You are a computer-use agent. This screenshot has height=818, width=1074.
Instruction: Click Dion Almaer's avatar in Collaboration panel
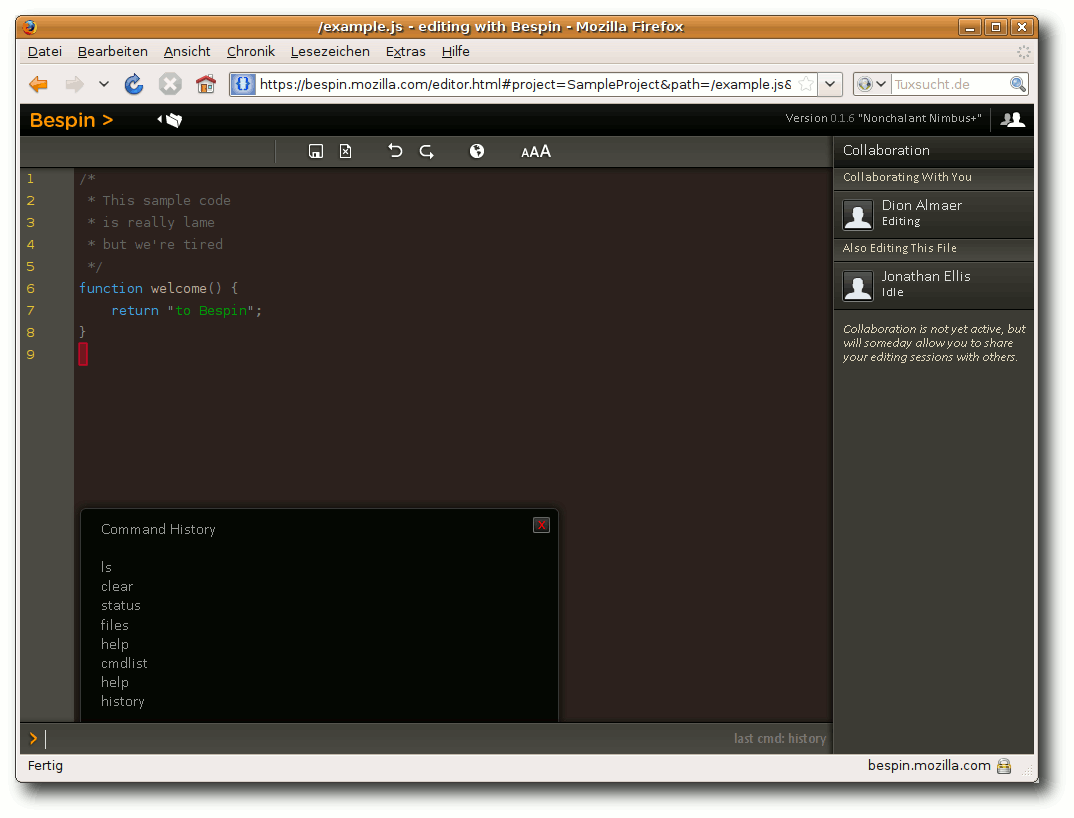(x=858, y=214)
